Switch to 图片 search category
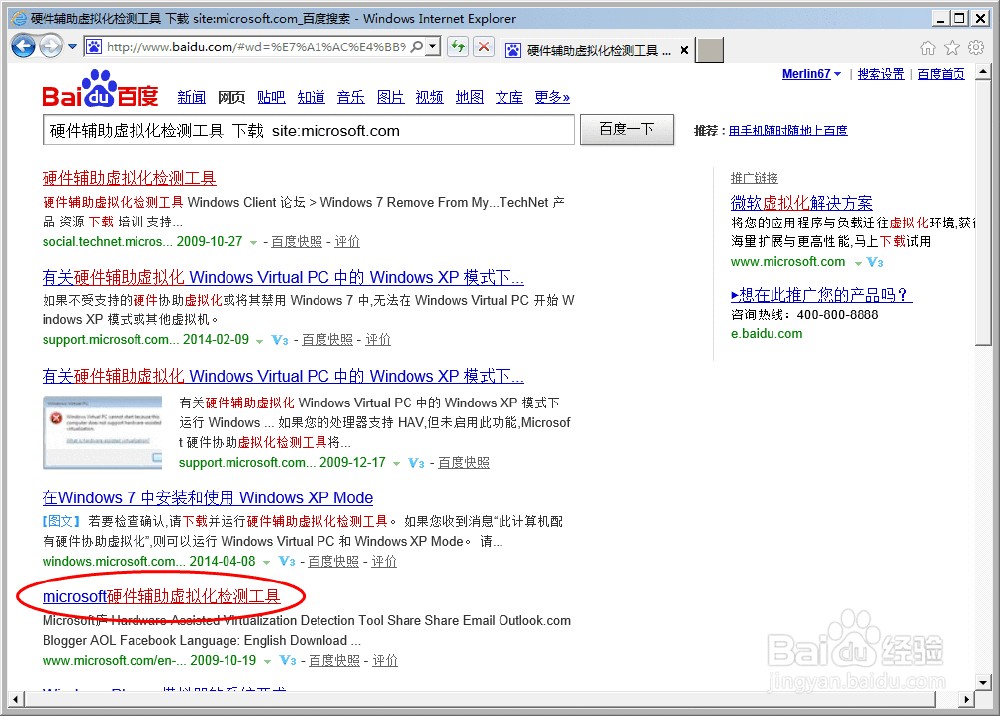Screen dimensions: 1000x716 point(390,97)
